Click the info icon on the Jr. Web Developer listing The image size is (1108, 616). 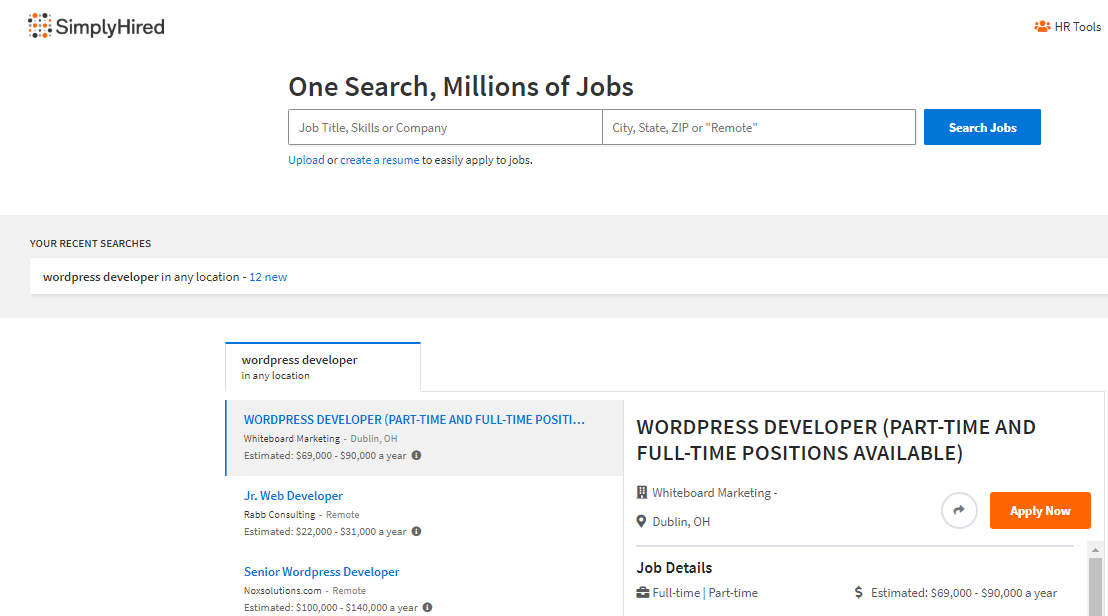point(416,531)
